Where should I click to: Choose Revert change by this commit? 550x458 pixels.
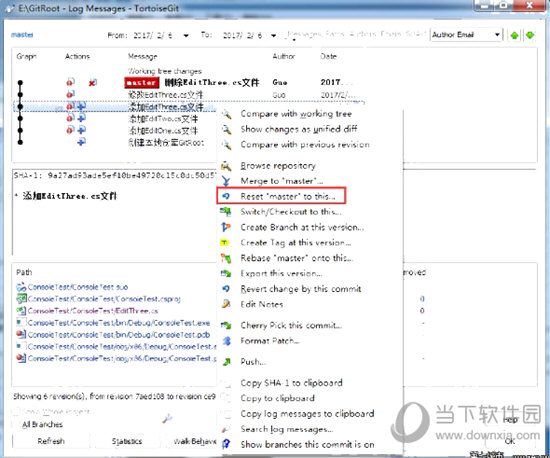(301, 289)
